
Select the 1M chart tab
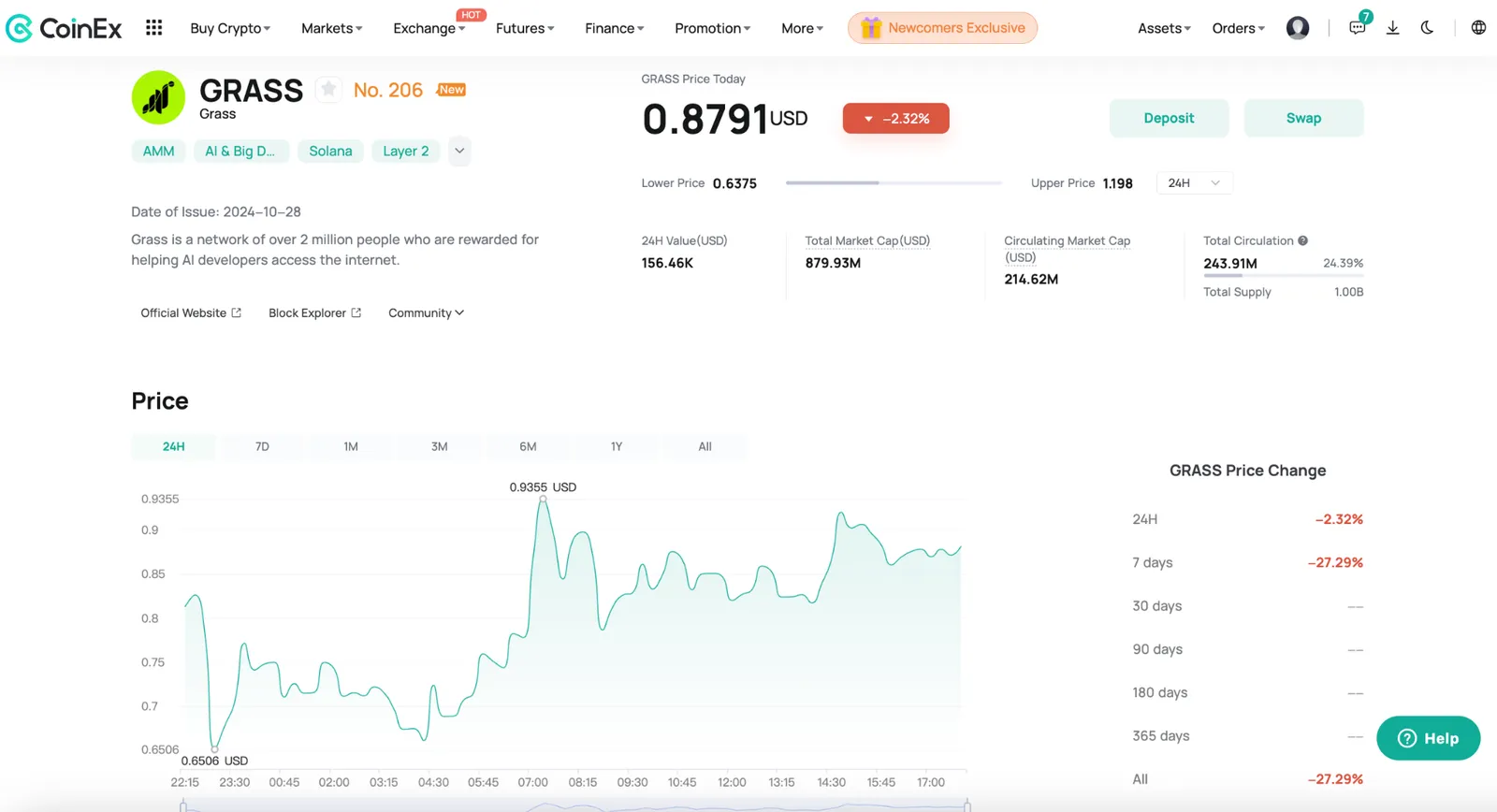click(x=351, y=447)
